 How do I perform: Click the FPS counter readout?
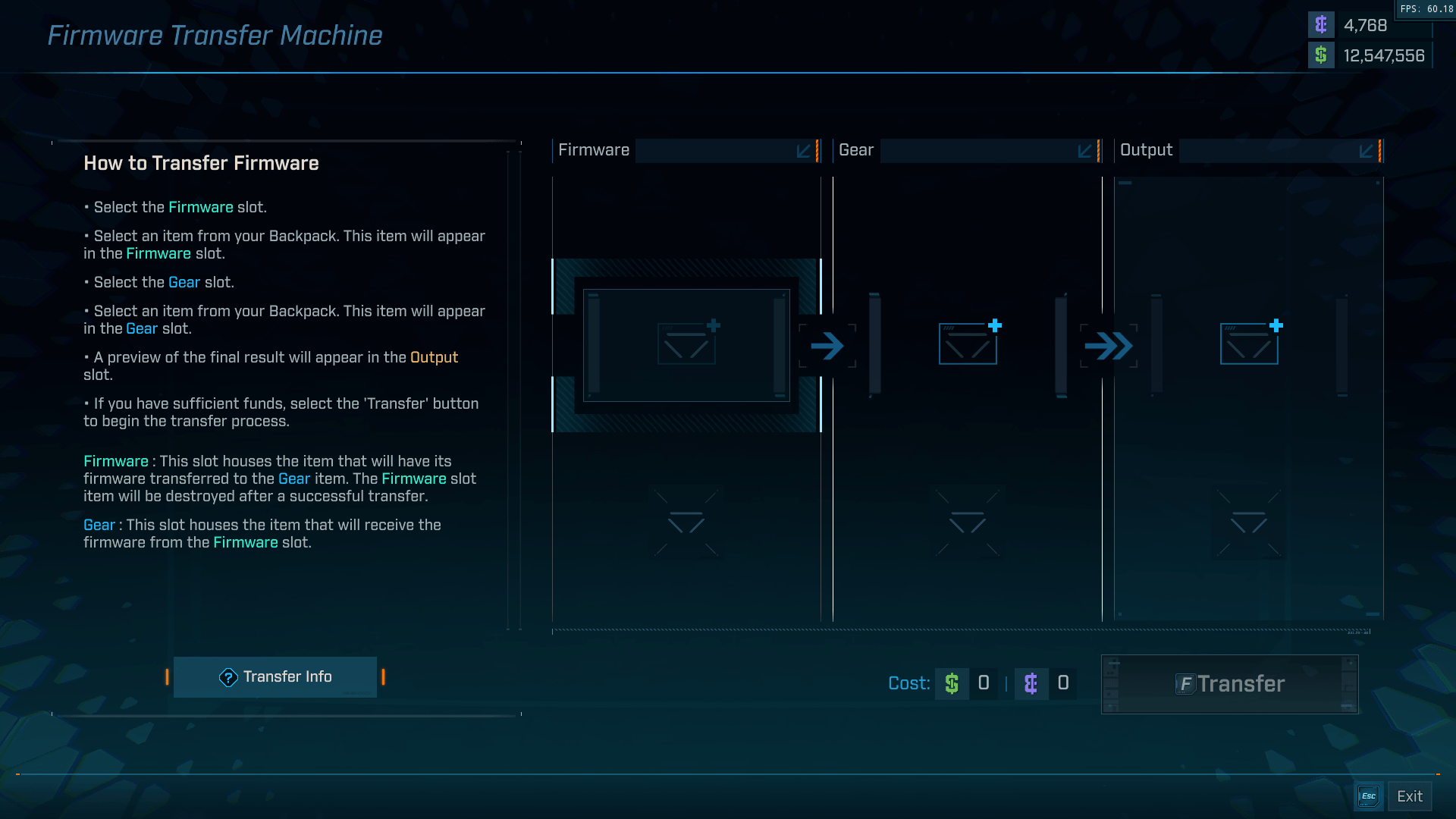click(x=1426, y=9)
